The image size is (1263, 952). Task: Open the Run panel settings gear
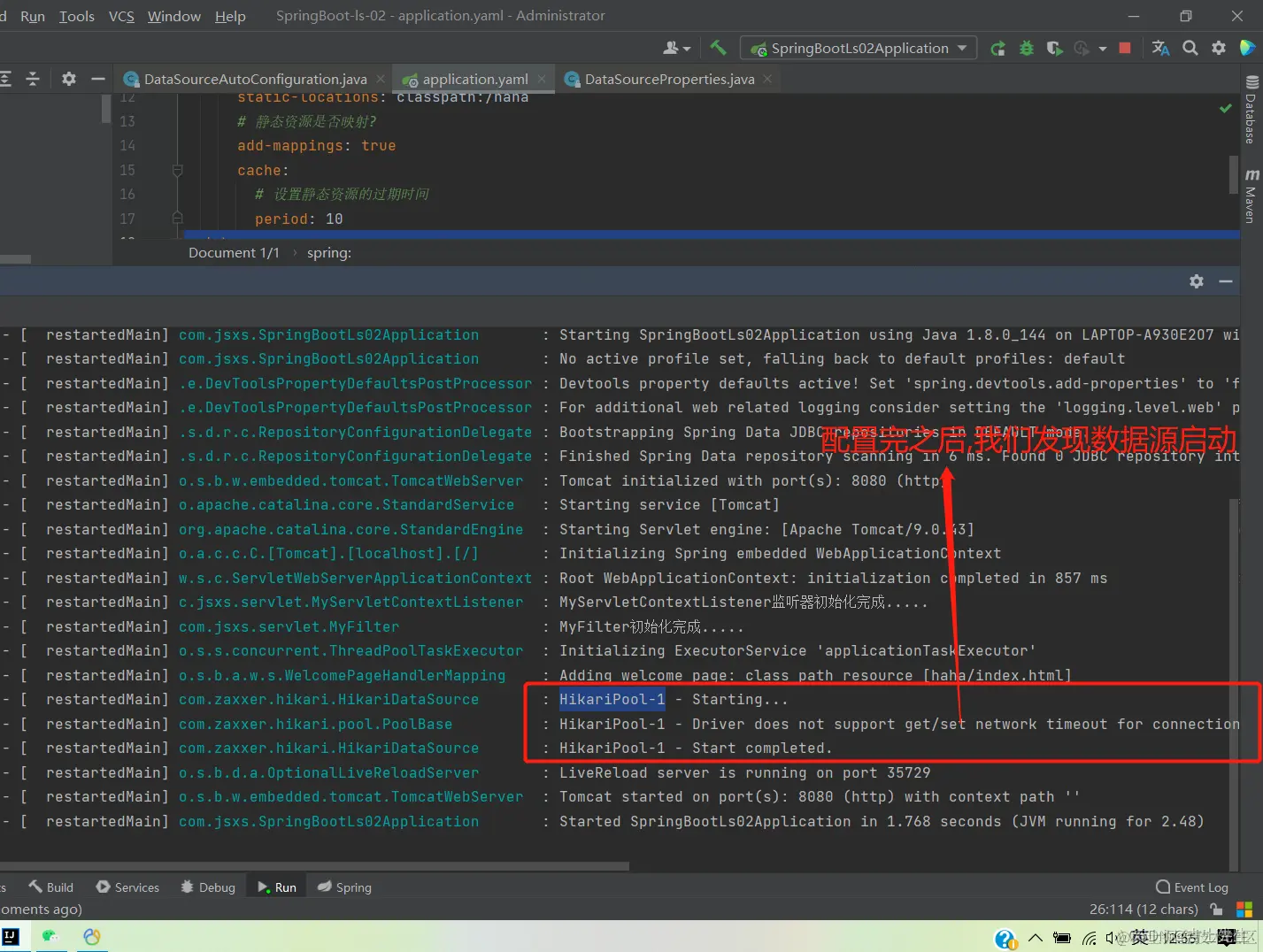click(1197, 281)
